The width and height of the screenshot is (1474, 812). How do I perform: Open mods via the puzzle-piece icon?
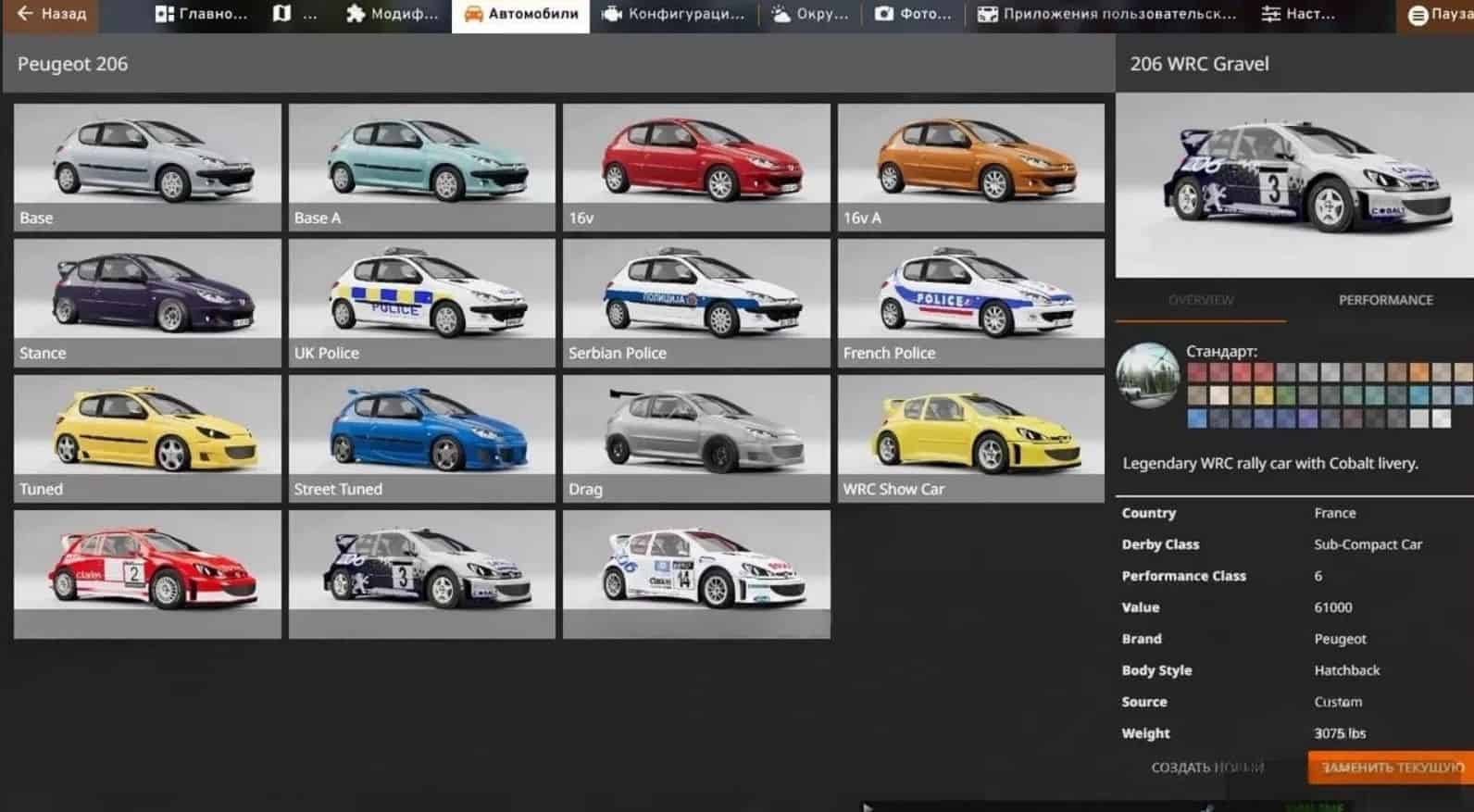pyautogui.click(x=356, y=14)
